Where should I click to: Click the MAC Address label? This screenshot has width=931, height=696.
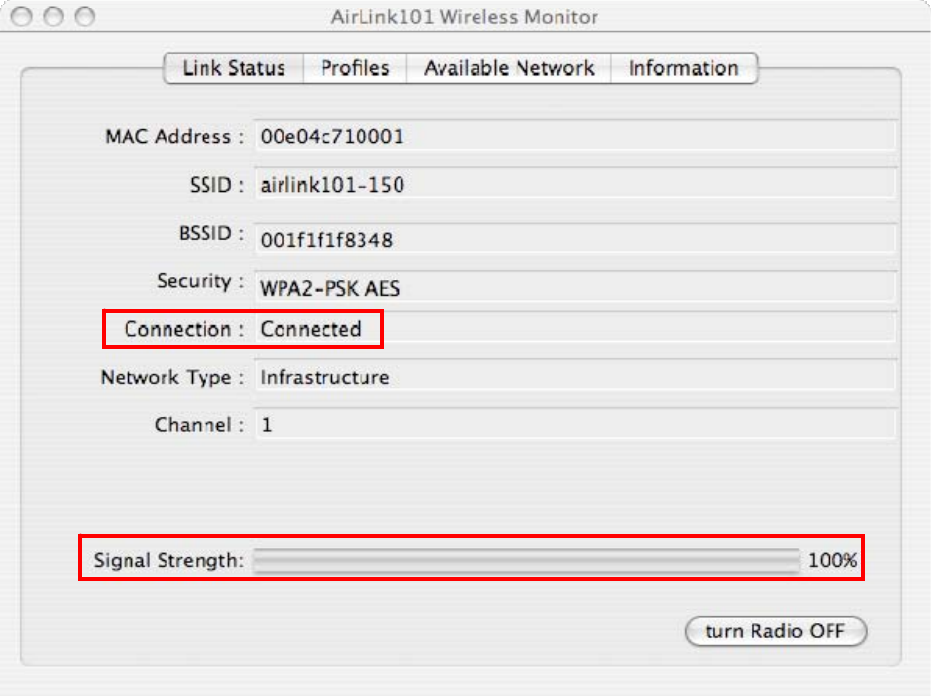[x=175, y=137]
